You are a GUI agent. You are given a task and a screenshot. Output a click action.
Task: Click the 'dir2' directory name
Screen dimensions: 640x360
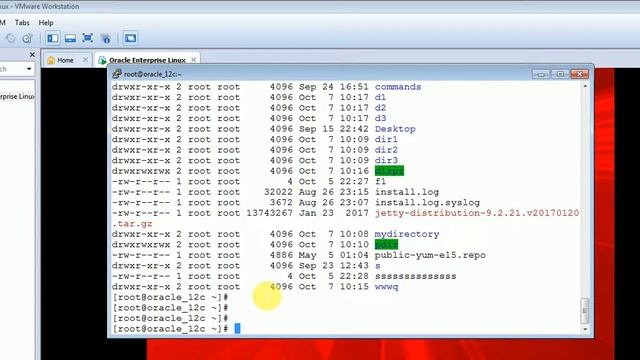(x=386, y=150)
